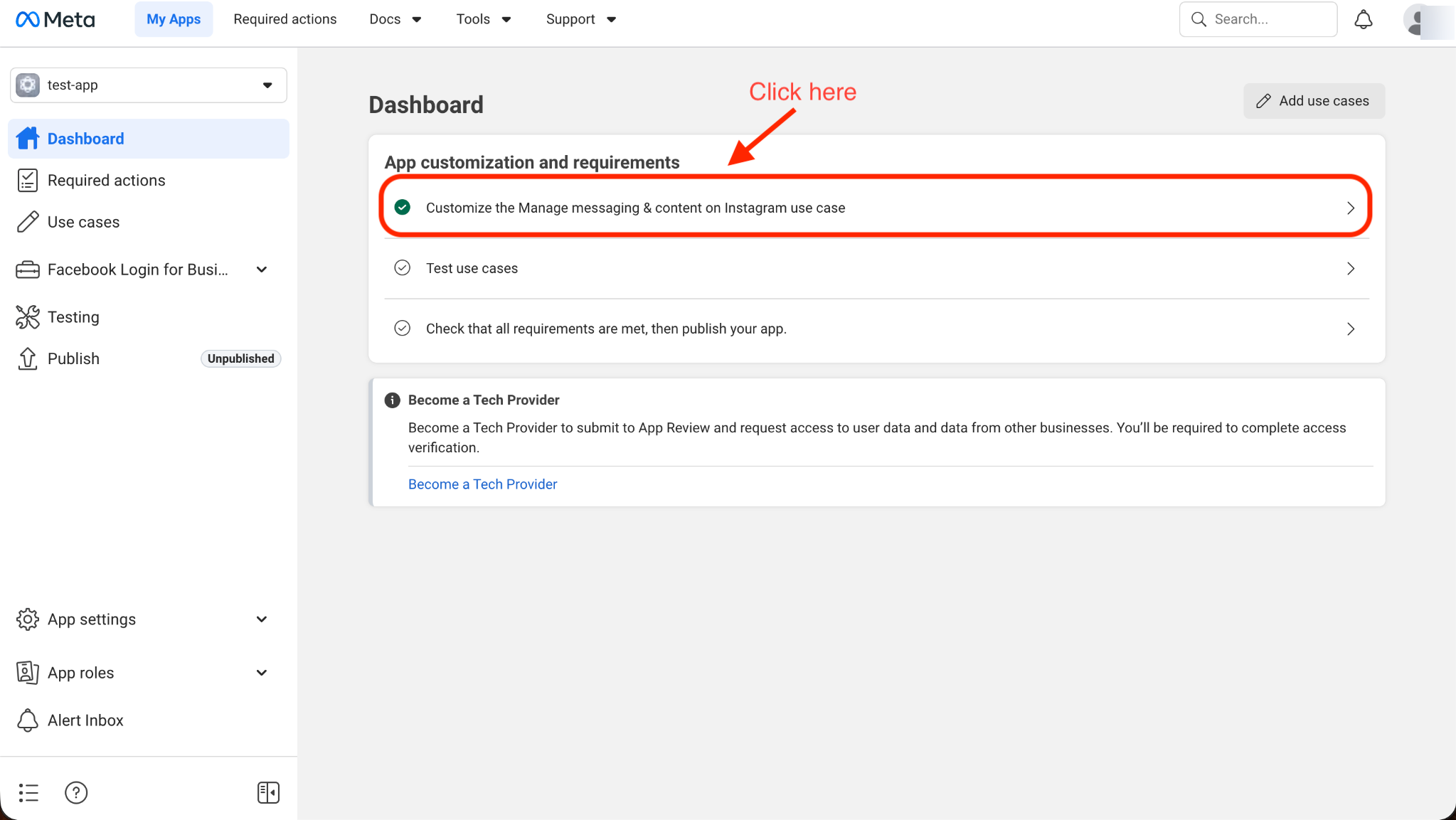Click the Use cases pencil icon

[x=28, y=222]
